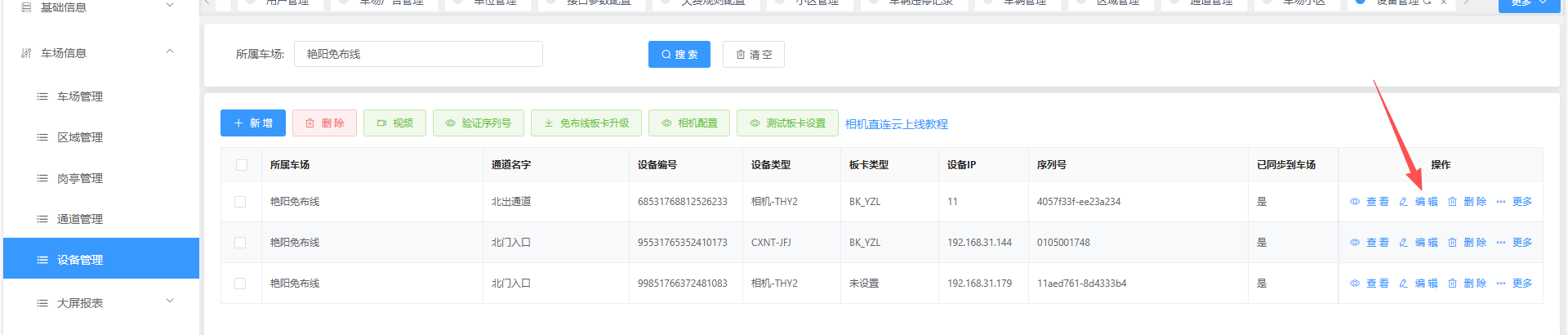Delete the device with IP 192.168.31.144
The height and width of the screenshot is (335, 1568).
coord(1467,243)
